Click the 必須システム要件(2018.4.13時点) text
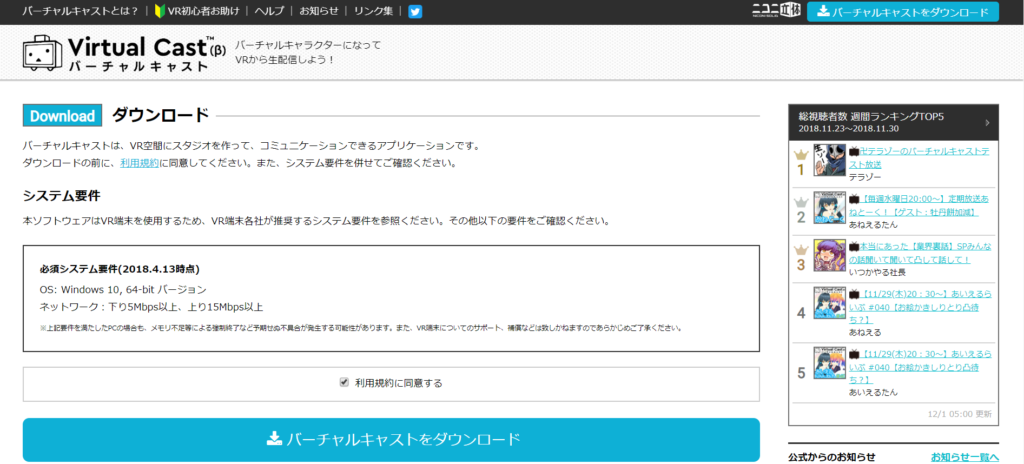The image size is (1024, 464). [x=120, y=269]
